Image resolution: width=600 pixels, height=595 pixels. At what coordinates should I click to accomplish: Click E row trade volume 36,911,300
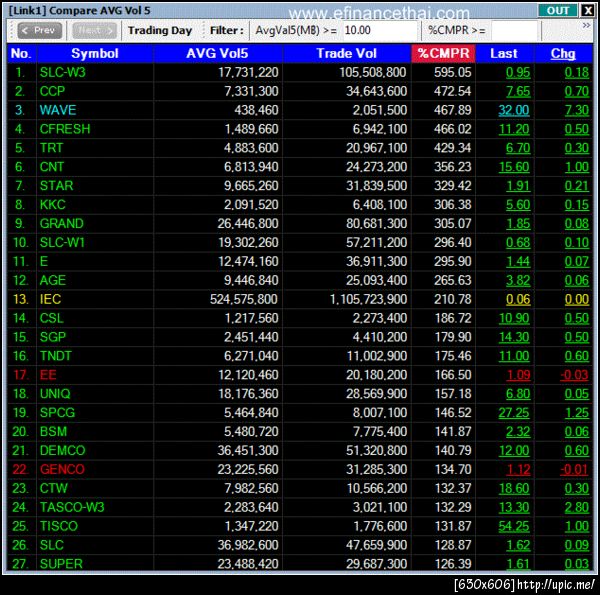pos(377,261)
